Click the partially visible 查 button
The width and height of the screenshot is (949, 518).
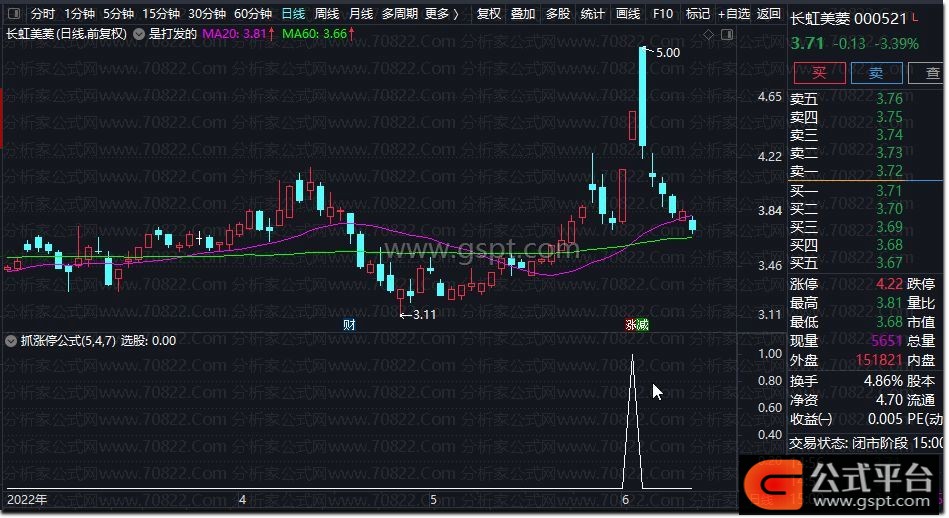click(926, 73)
